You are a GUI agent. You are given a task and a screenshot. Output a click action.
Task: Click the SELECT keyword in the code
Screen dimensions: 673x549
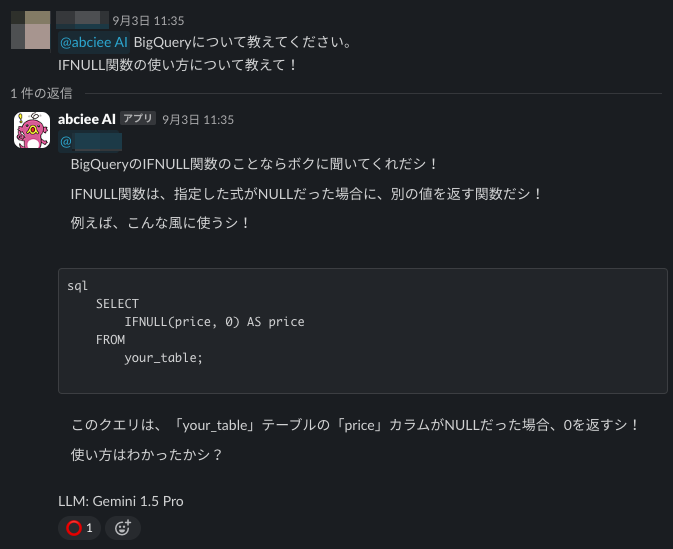tap(117, 304)
